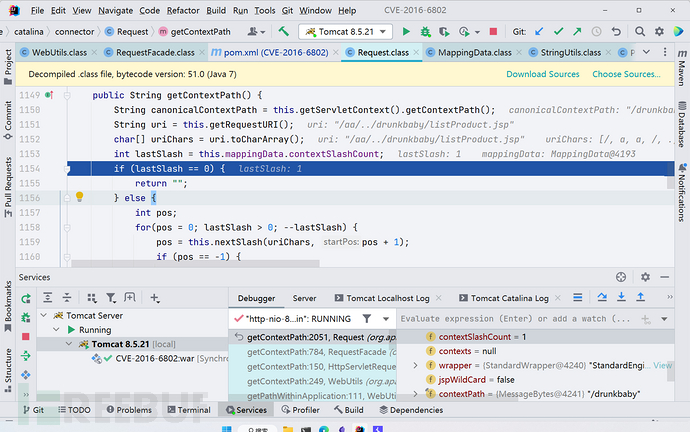The height and width of the screenshot is (432, 690).
Task: Build project with hammer icon
Action: pos(284,31)
